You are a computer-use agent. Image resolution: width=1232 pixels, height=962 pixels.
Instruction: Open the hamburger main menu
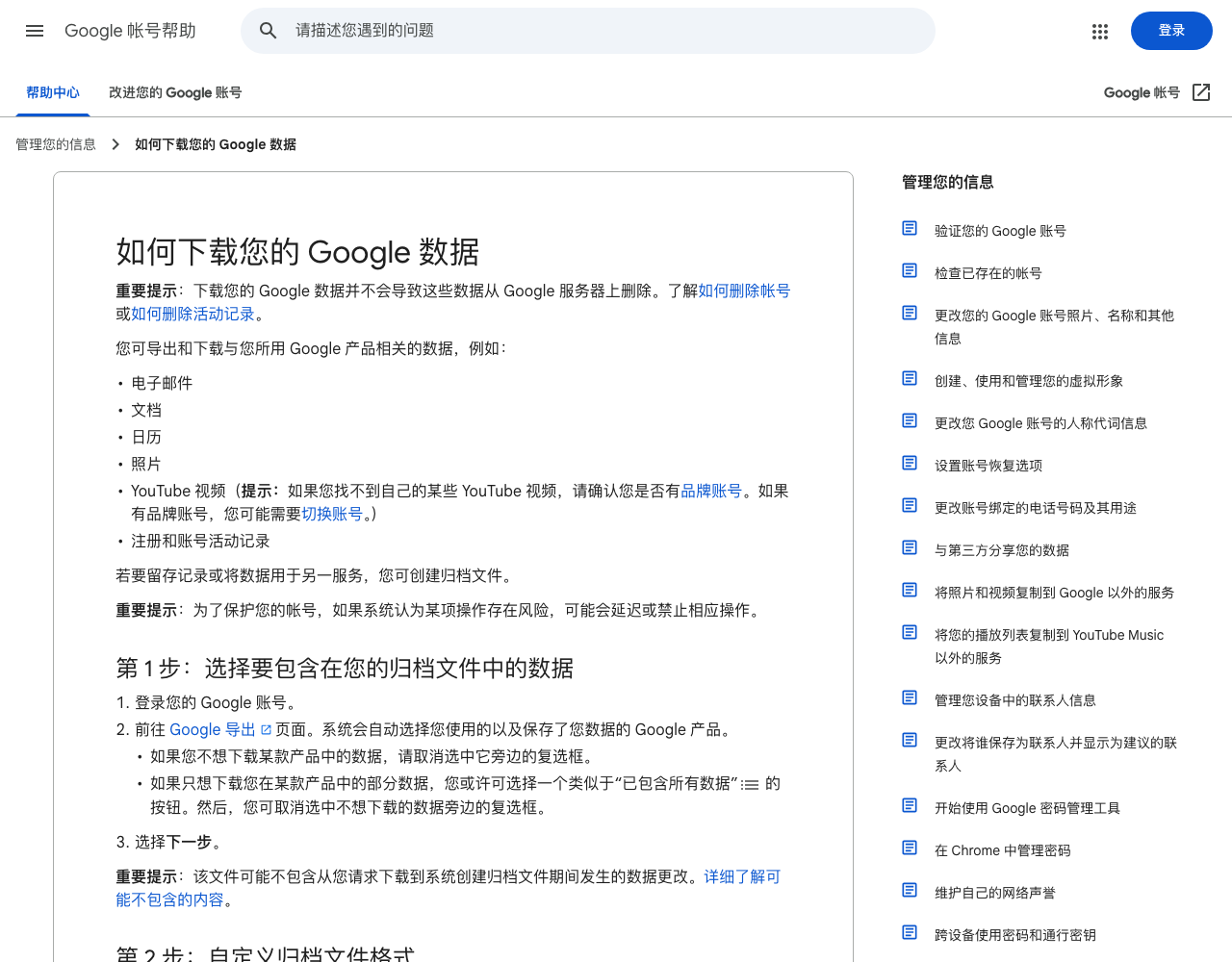[35, 31]
